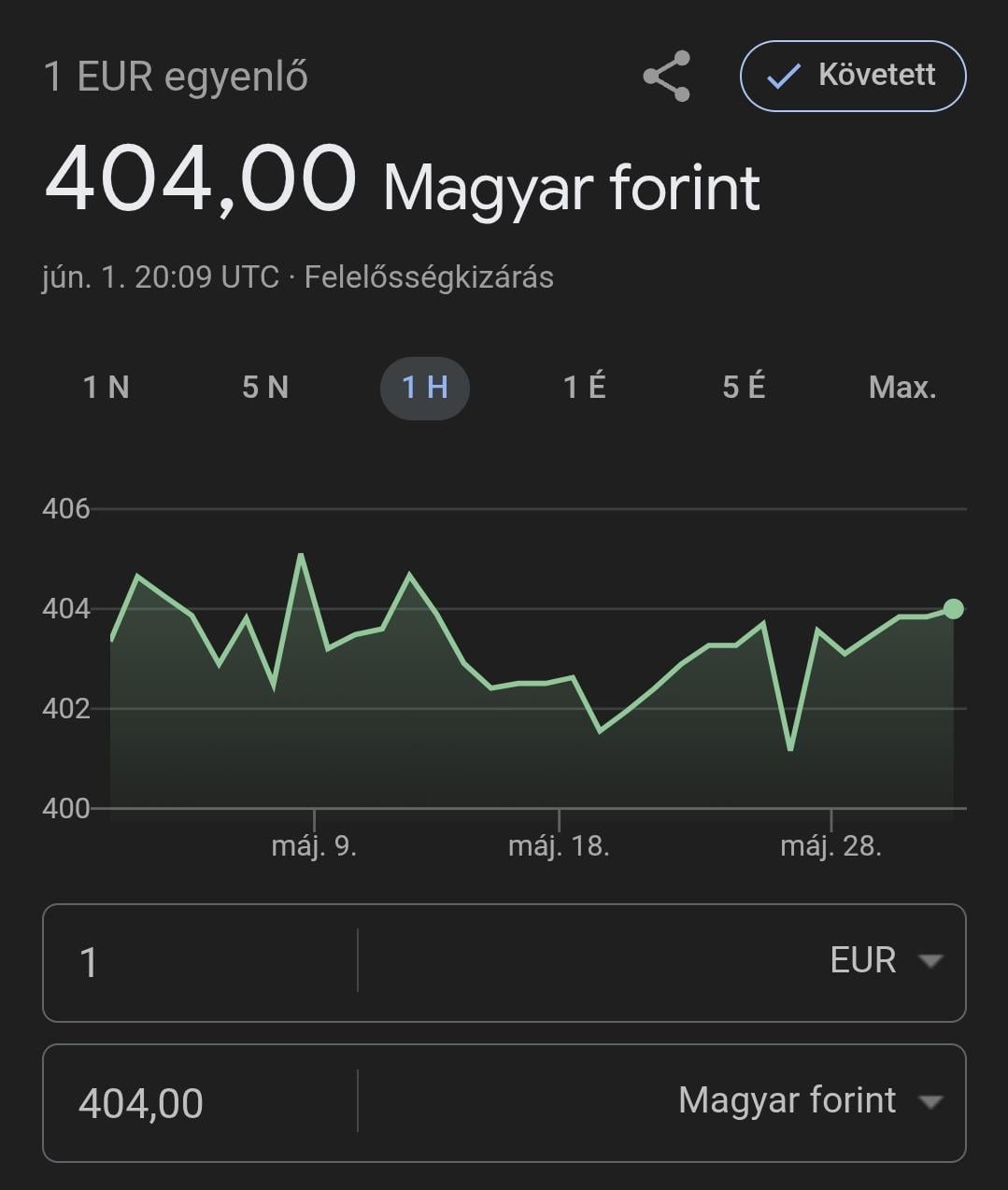
Task: Open the Felelősségkizárás disclaimer link
Action: coord(429,277)
